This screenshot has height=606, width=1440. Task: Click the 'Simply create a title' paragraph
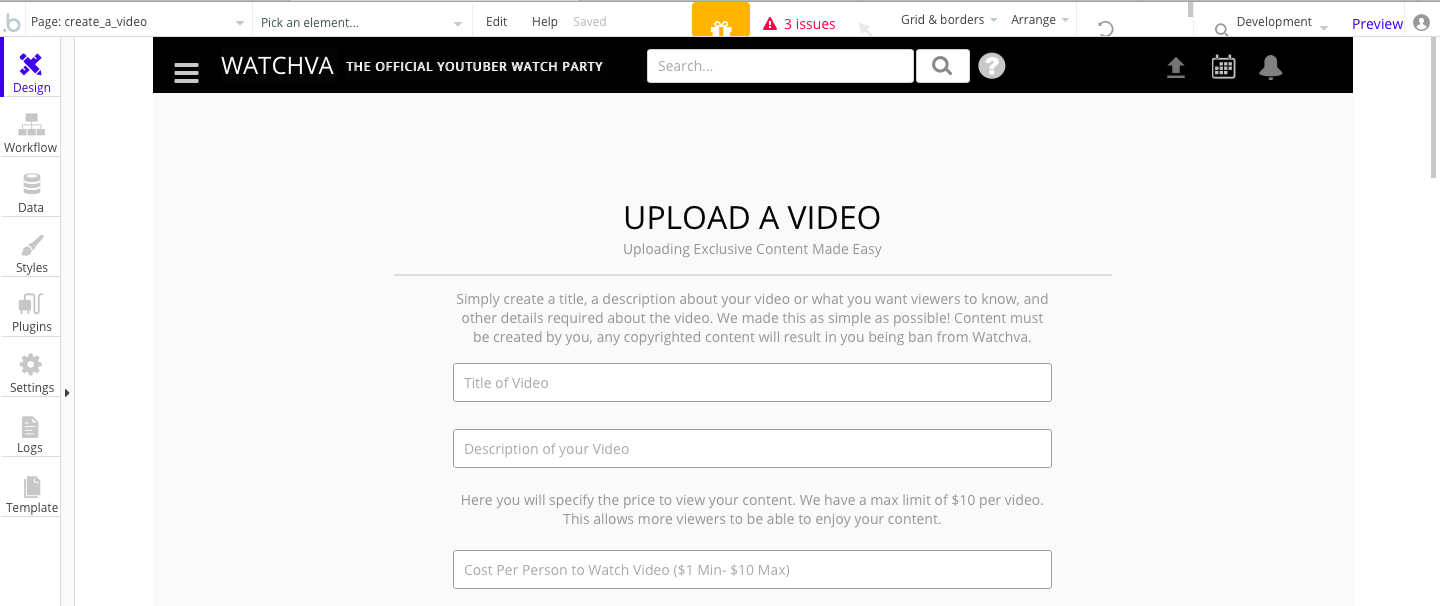tap(752, 318)
